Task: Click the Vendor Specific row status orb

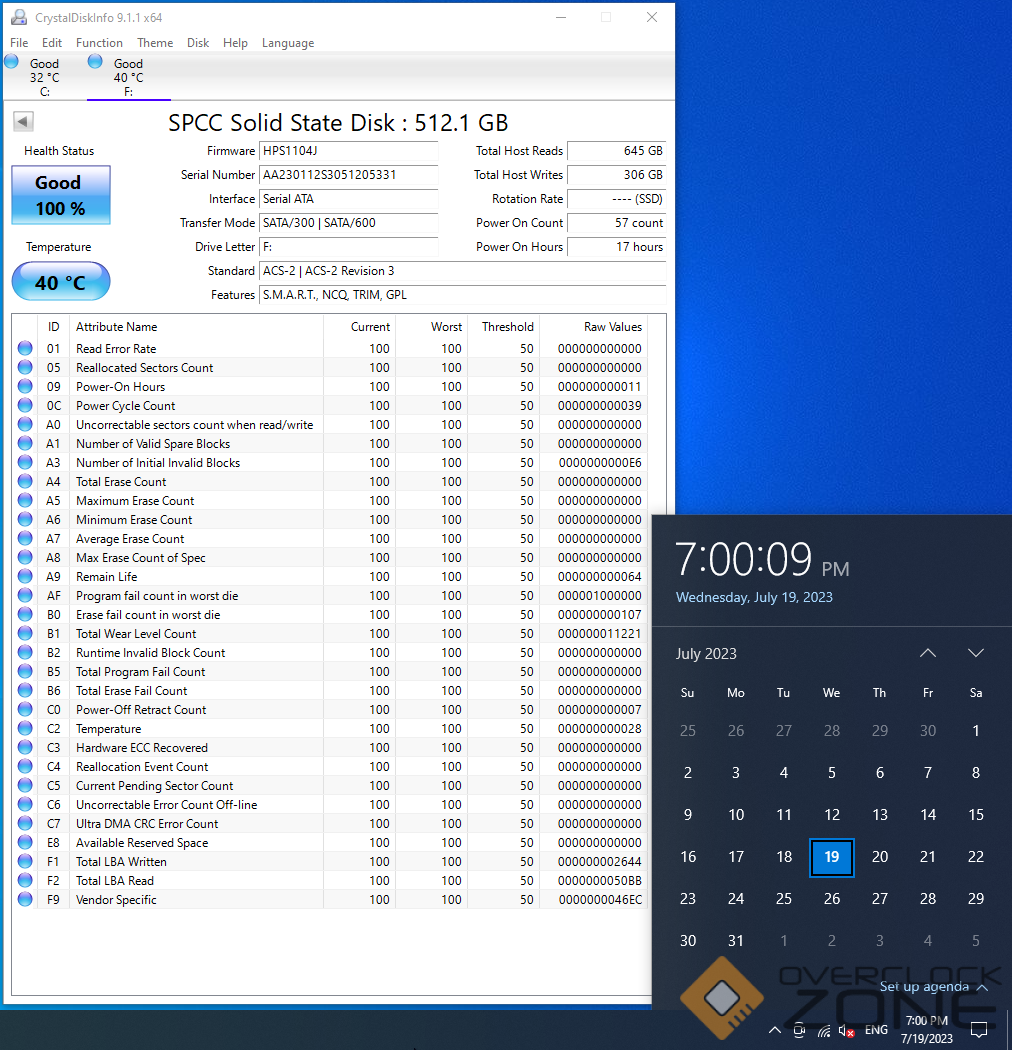Action: point(25,900)
